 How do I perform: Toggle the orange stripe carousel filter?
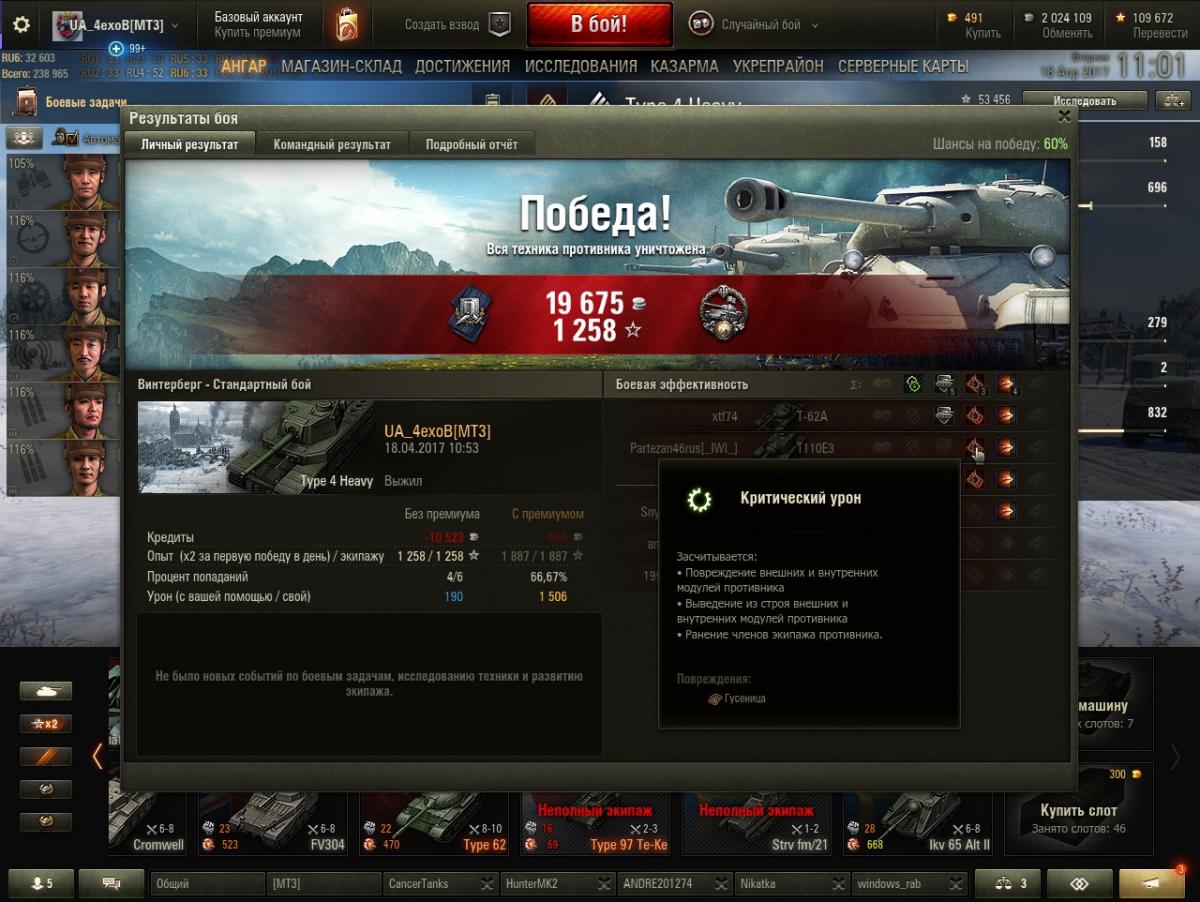click(x=46, y=757)
